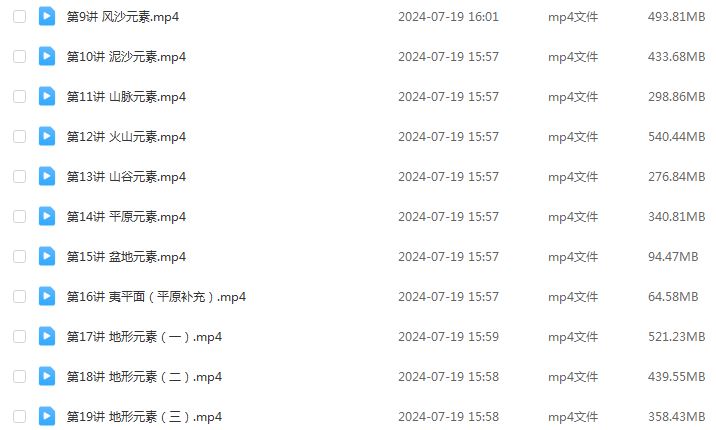Mark the checkbox for 第17讲 地形元素（一）.mp4
The height and width of the screenshot is (430, 716).
(19, 336)
